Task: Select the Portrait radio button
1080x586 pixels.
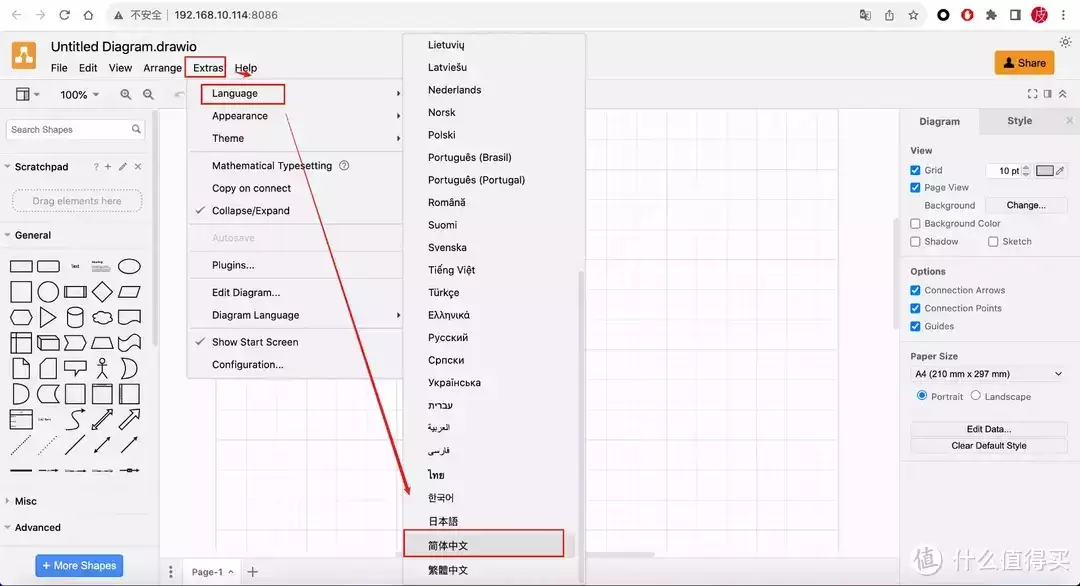Action: [922, 395]
